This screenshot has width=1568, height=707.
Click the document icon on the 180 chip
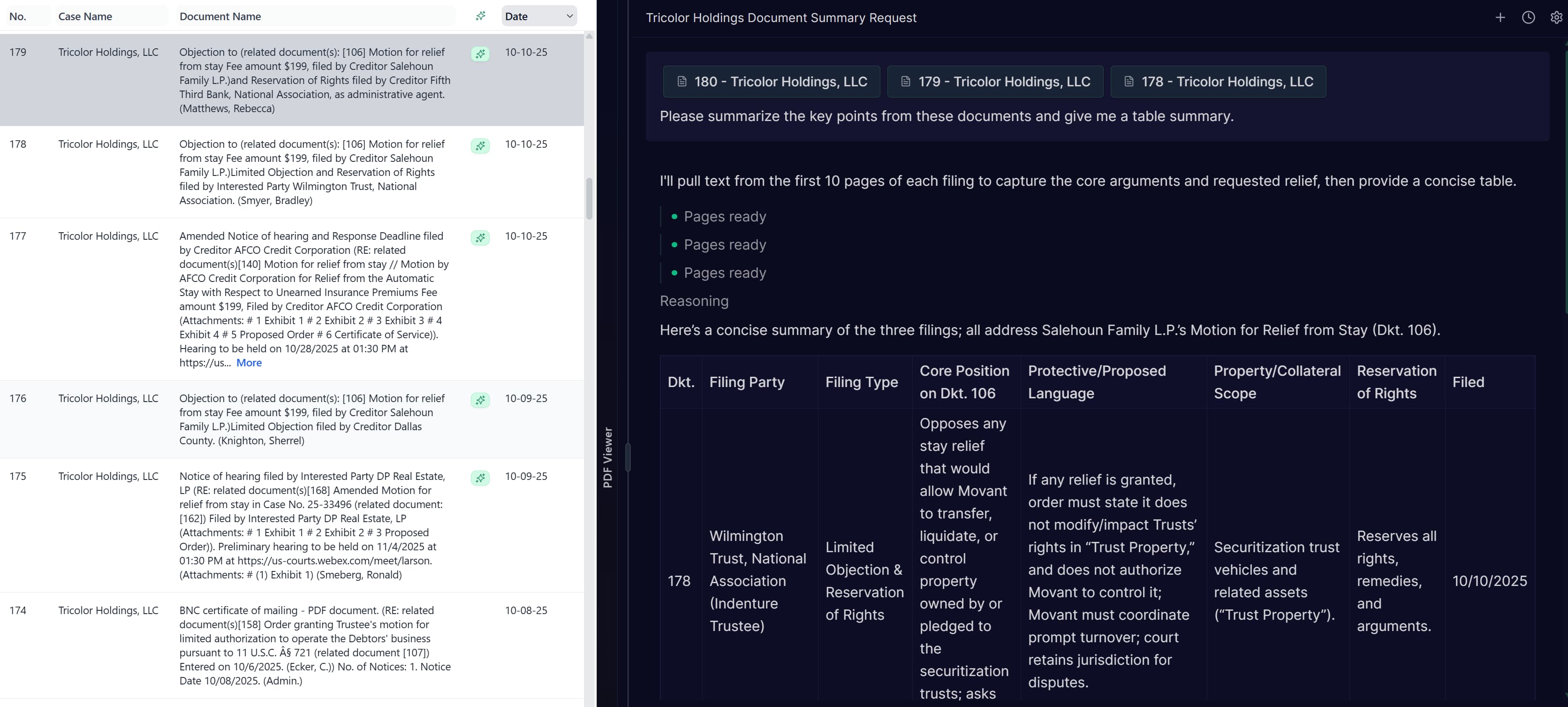tap(682, 81)
